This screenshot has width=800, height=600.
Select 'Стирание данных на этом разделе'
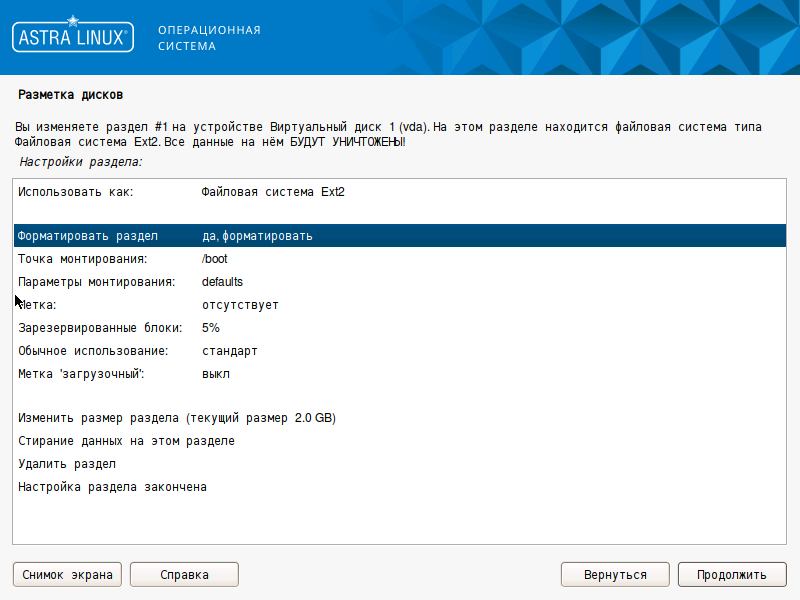pos(126,441)
